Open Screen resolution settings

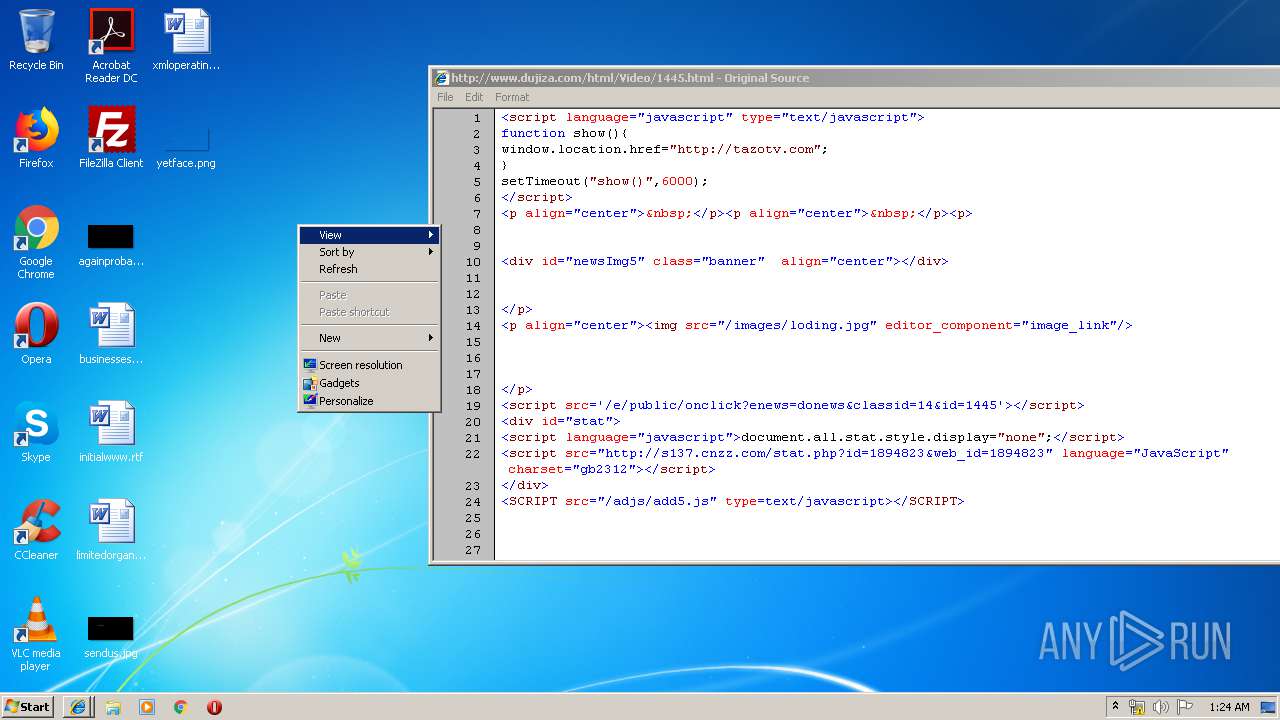369,365
